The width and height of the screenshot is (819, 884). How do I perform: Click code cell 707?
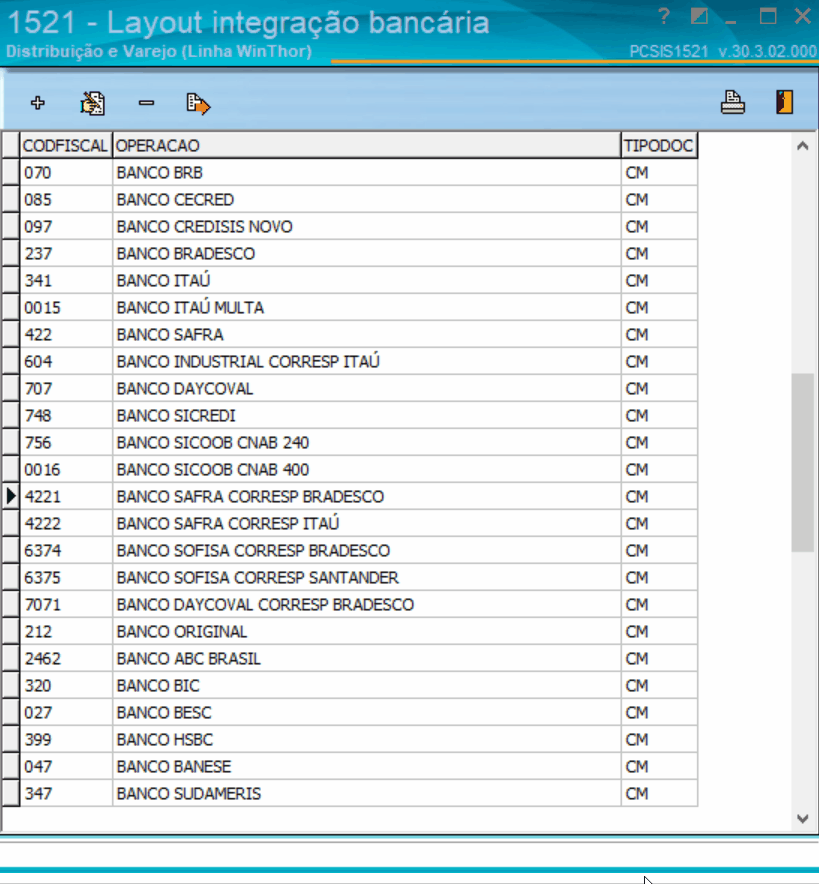(66, 388)
